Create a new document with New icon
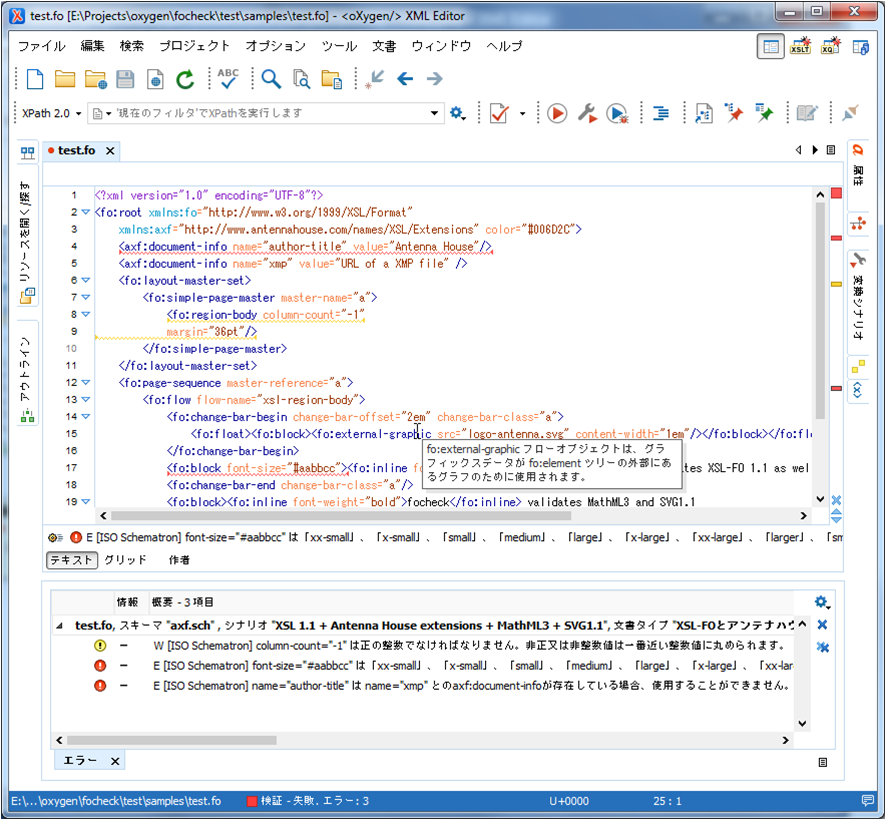 pyautogui.click(x=35, y=79)
